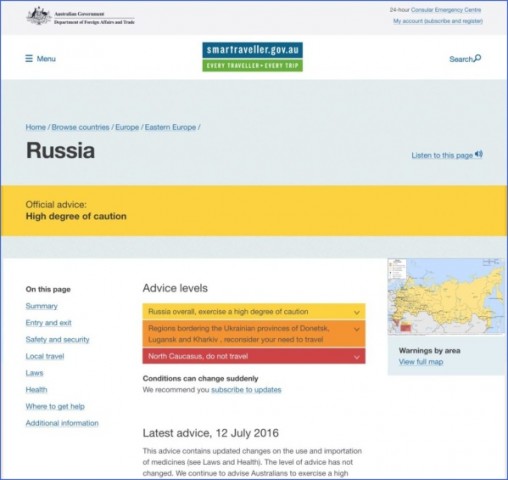Open the hamburger Menu icon
Screen dimensions: 508x480
click(x=29, y=59)
